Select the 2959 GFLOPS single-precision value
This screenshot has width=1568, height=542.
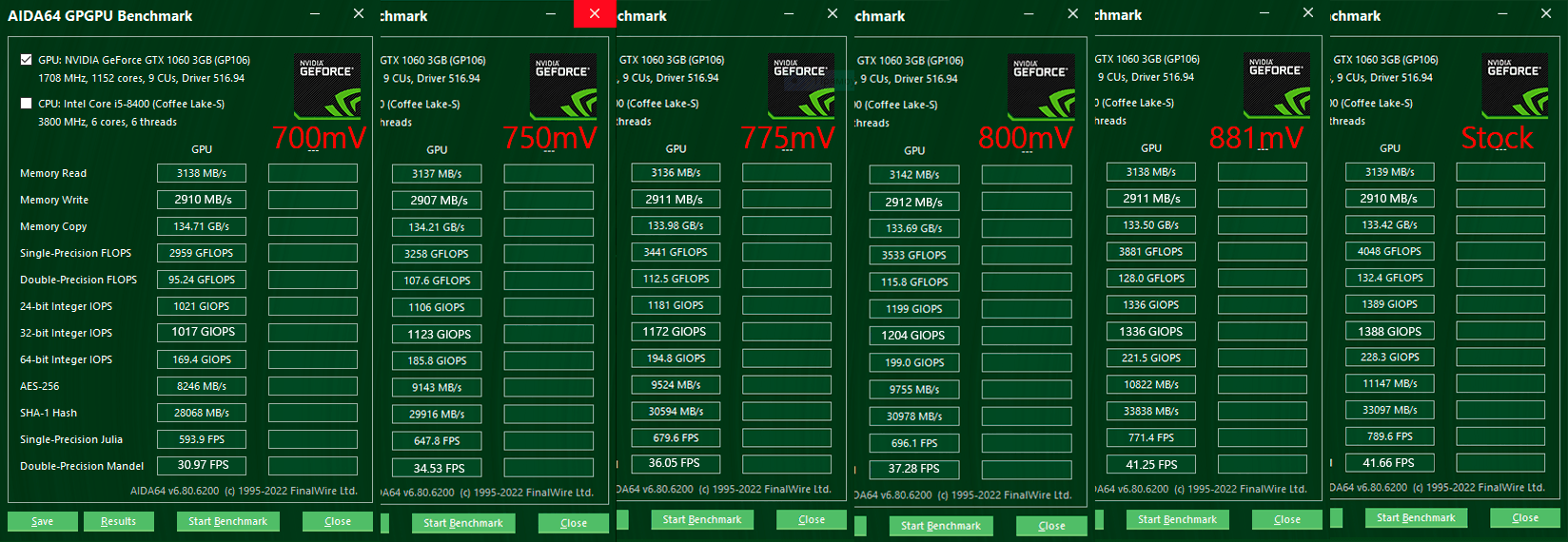click(x=202, y=253)
